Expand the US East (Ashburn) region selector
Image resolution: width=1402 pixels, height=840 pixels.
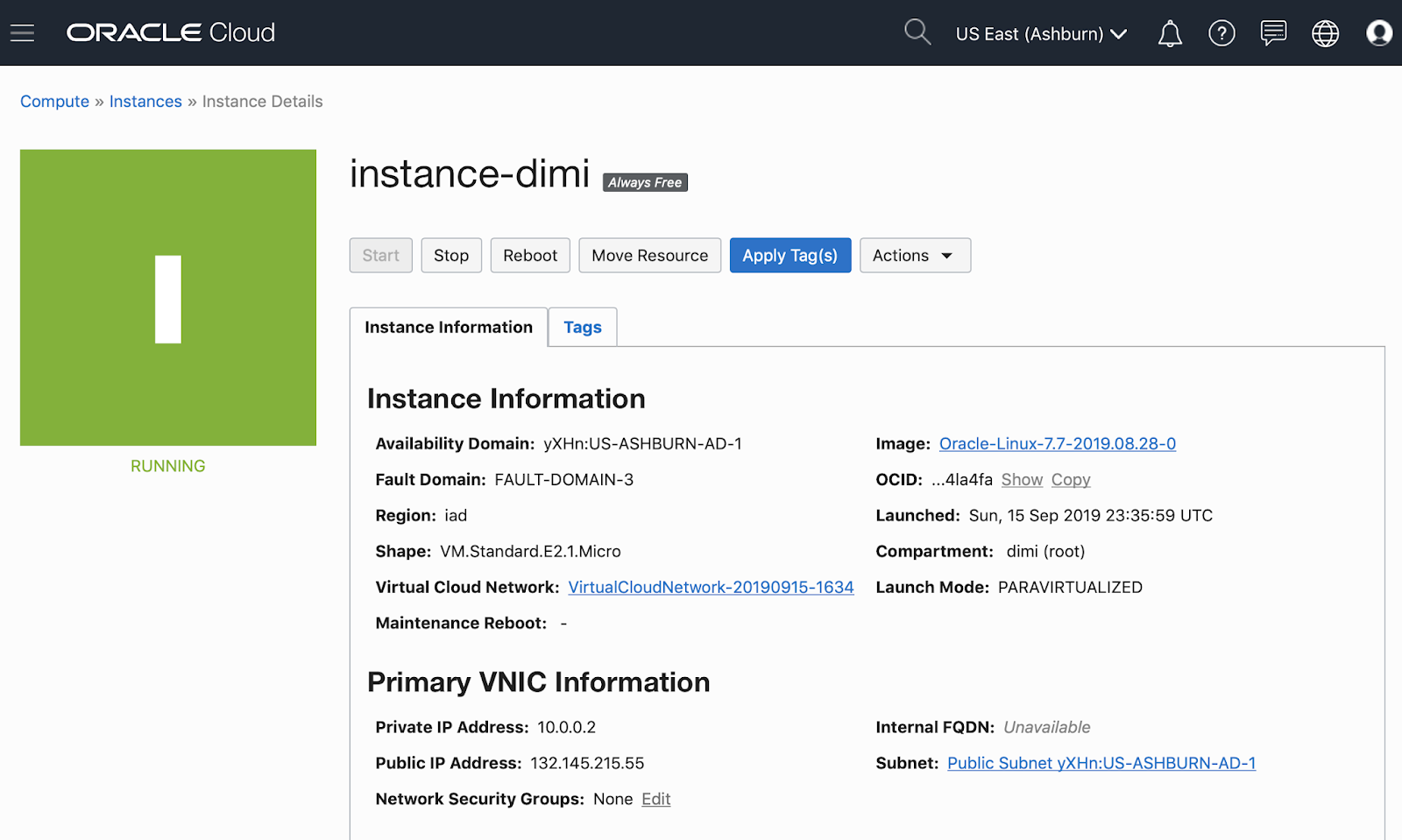coord(1041,34)
